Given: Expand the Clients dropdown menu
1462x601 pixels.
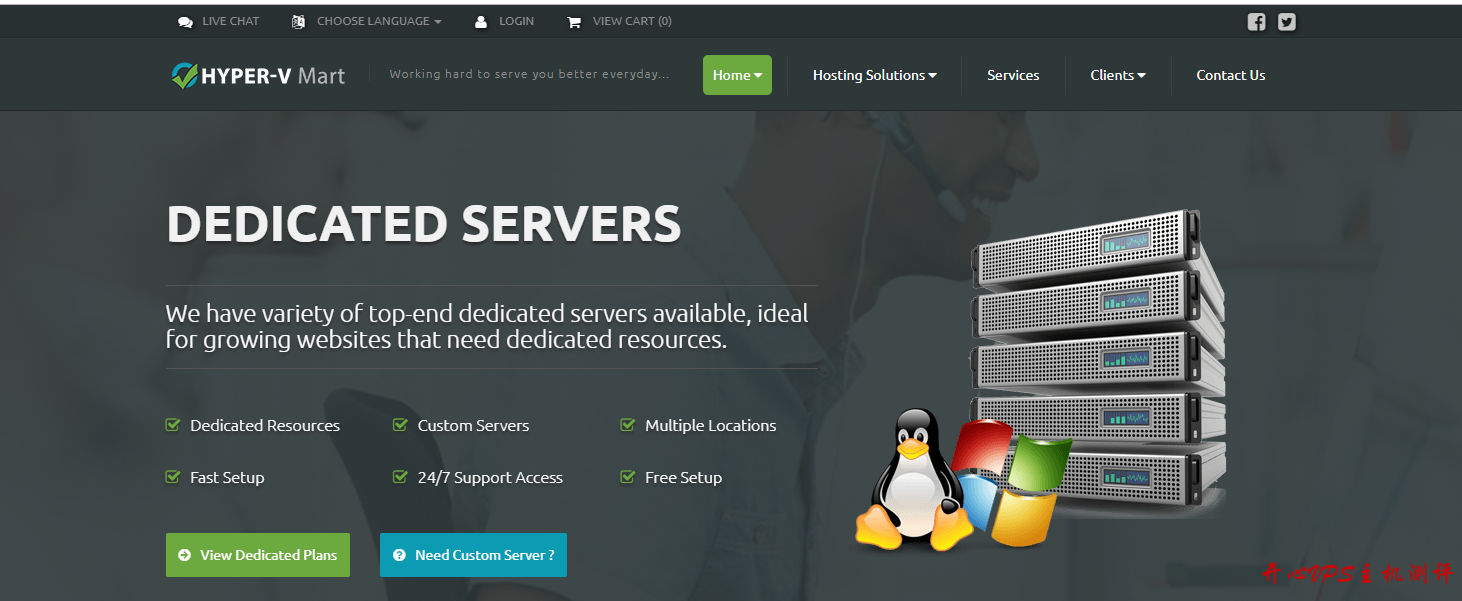Looking at the screenshot, I should [1117, 75].
